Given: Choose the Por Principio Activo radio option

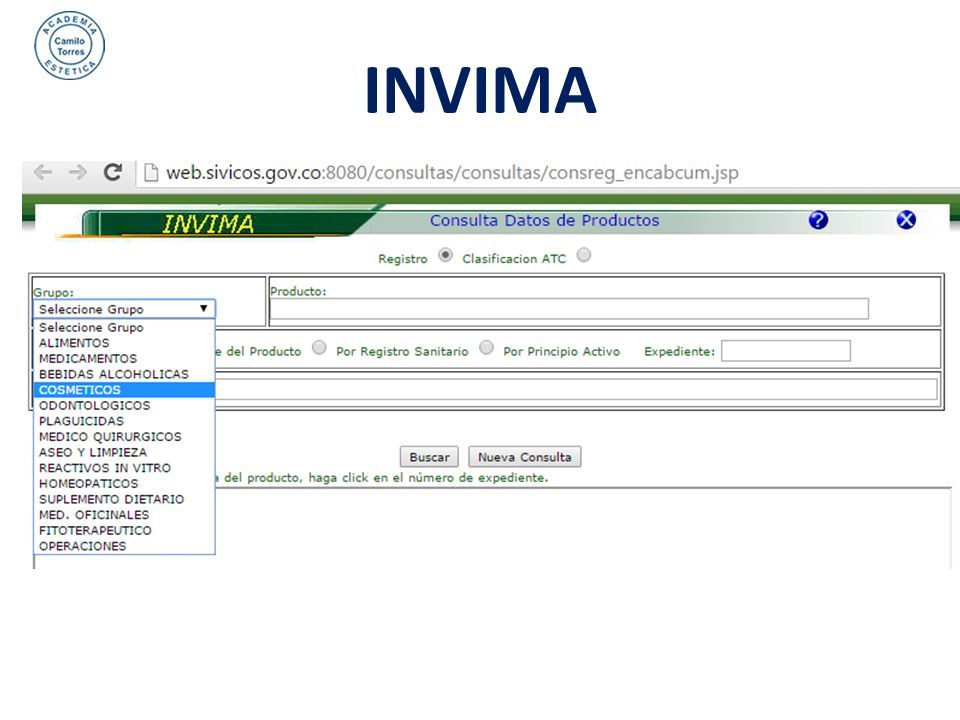Looking at the screenshot, I should pyautogui.click(x=486, y=348).
